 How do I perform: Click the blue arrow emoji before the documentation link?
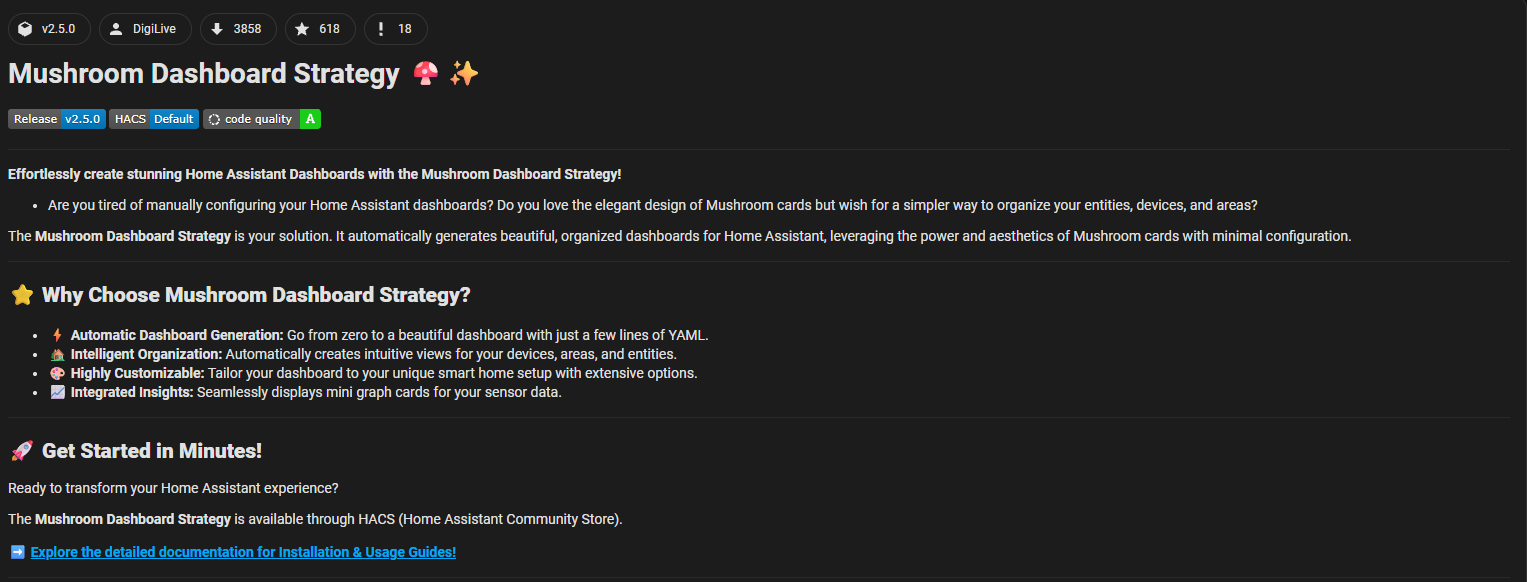17,552
